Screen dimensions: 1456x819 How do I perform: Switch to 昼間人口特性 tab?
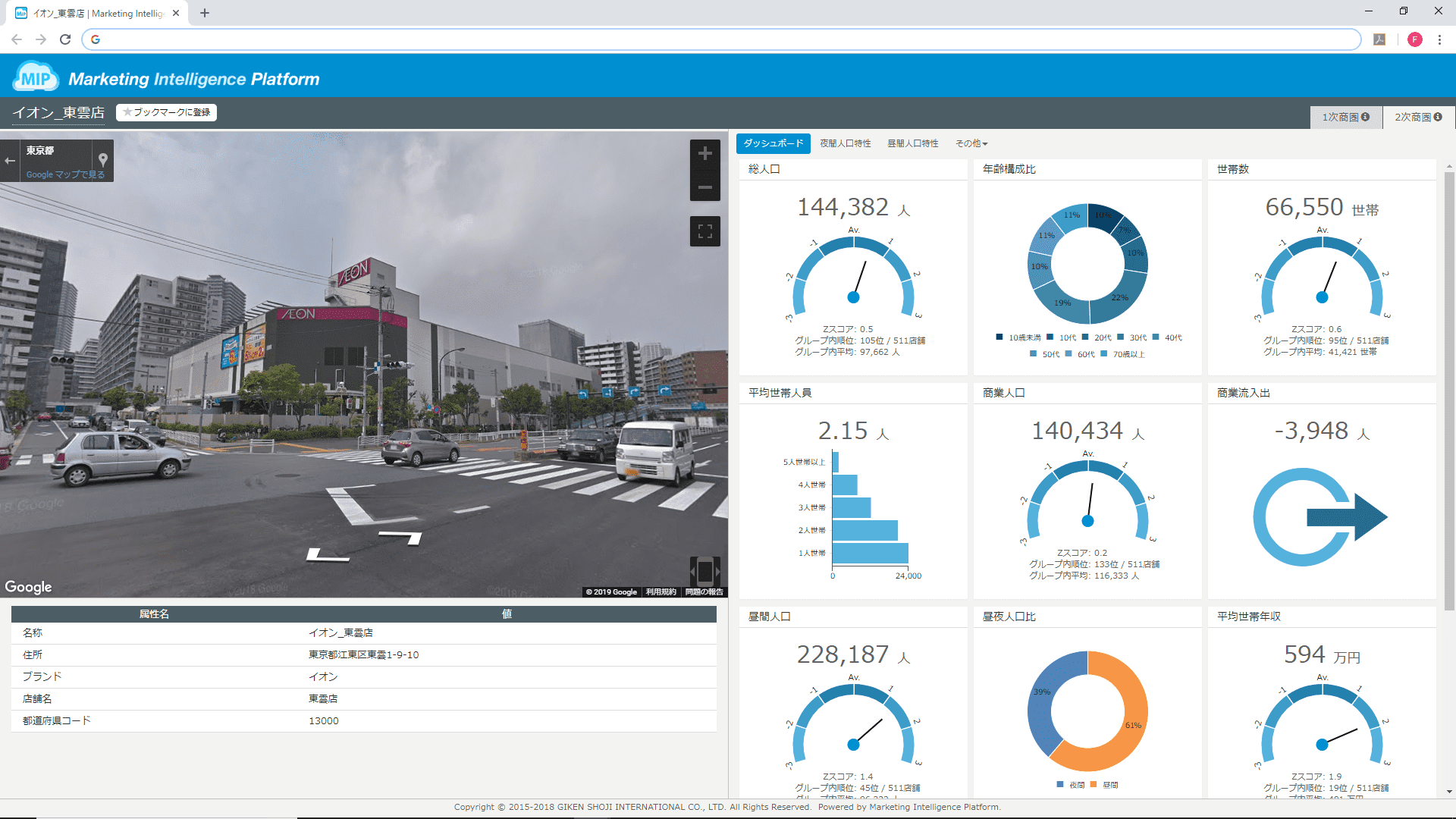pos(913,143)
